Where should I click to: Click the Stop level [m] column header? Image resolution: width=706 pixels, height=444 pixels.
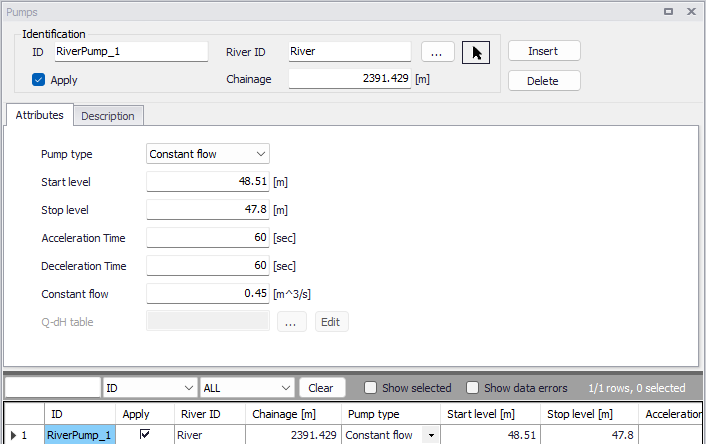589,414
